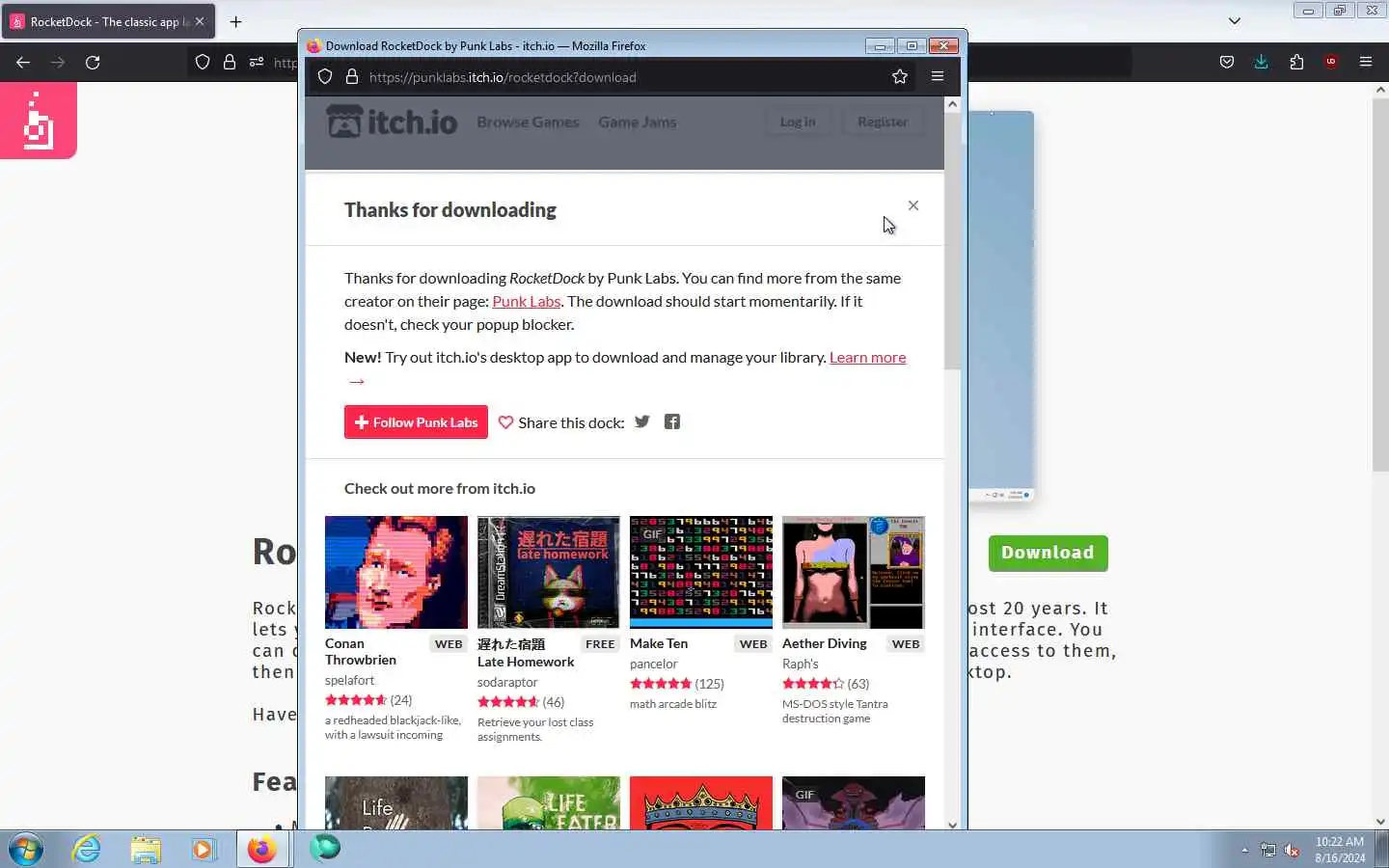Click the uBlock Origin extension icon
Screen dimensions: 1389x868
point(1331,62)
